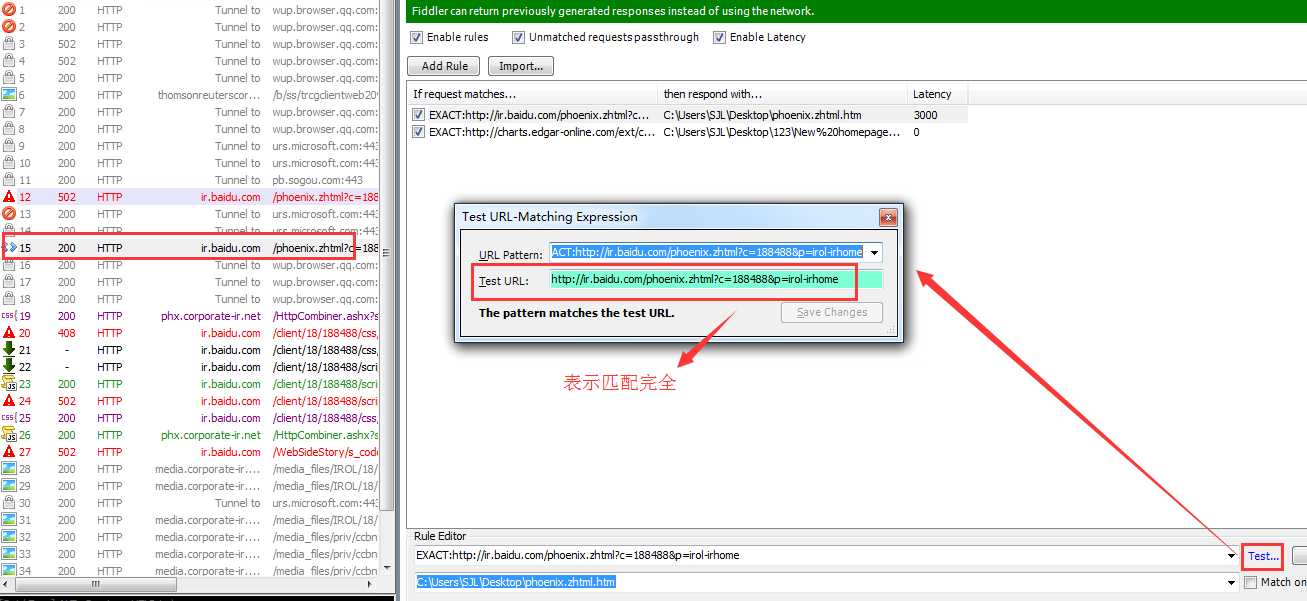The width and height of the screenshot is (1307, 601).
Task: Click latency value 0 of second rule
Action: 917,132
